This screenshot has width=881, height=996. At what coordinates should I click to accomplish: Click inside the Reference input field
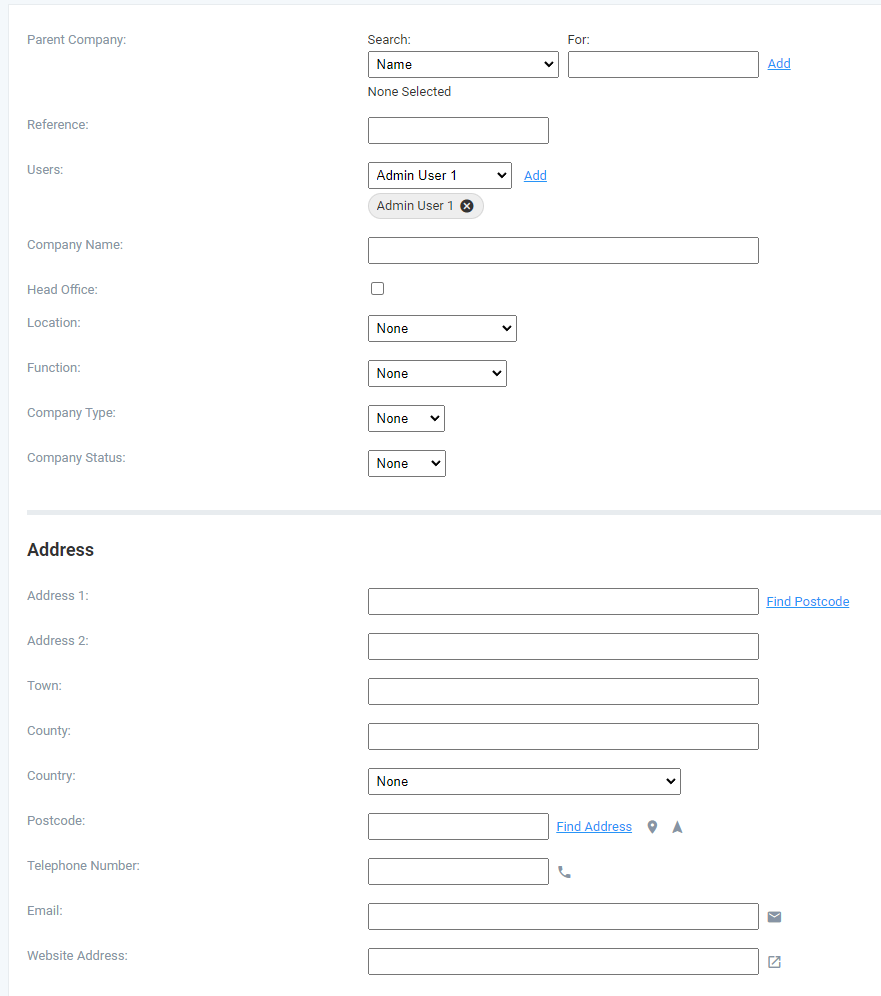tap(458, 130)
